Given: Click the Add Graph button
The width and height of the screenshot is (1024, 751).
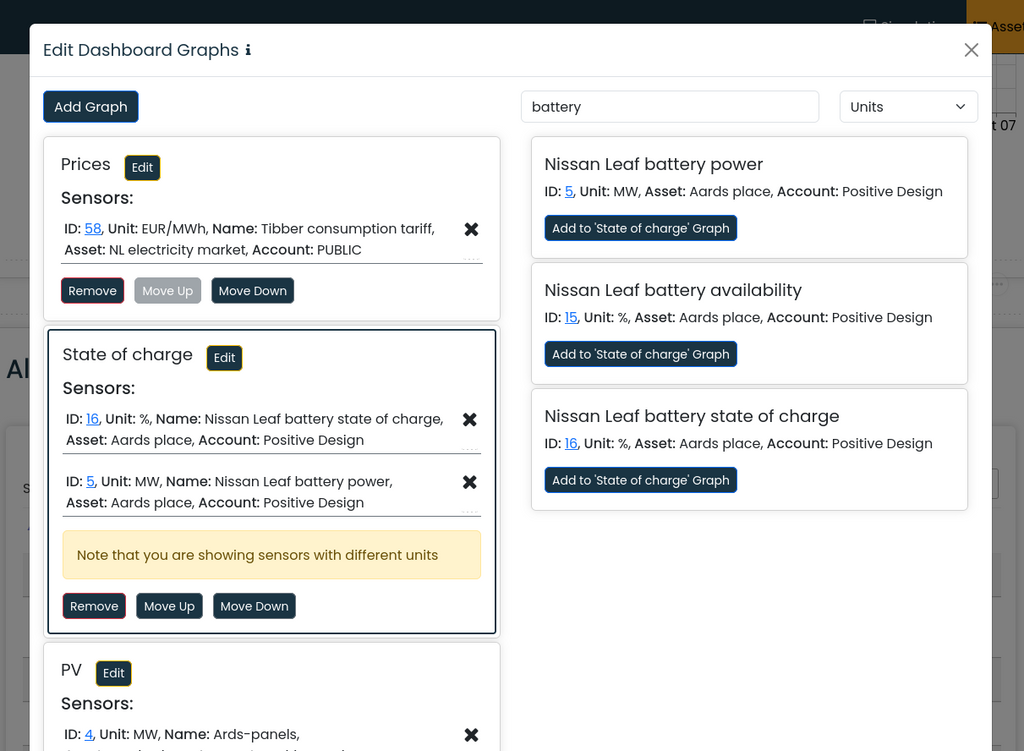Looking at the screenshot, I should tap(90, 106).
